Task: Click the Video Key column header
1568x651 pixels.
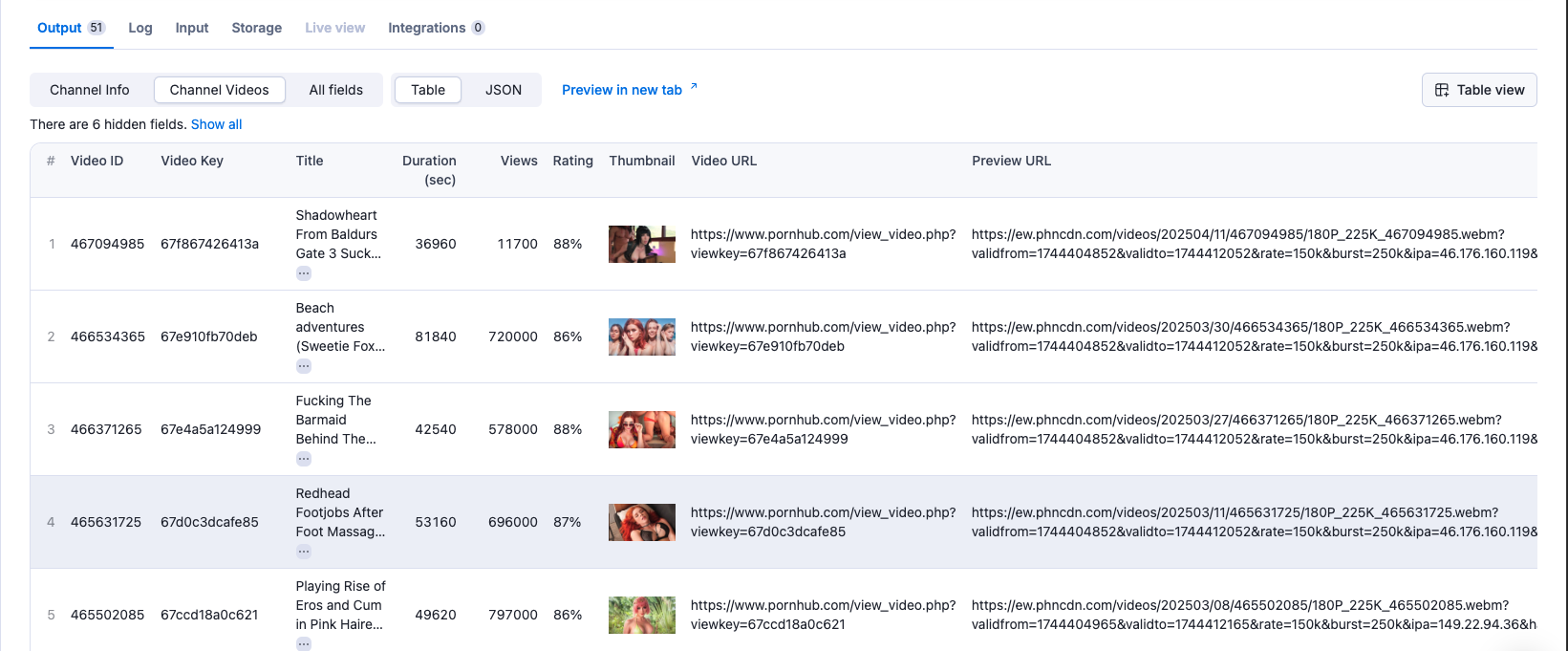Action: coord(192,161)
